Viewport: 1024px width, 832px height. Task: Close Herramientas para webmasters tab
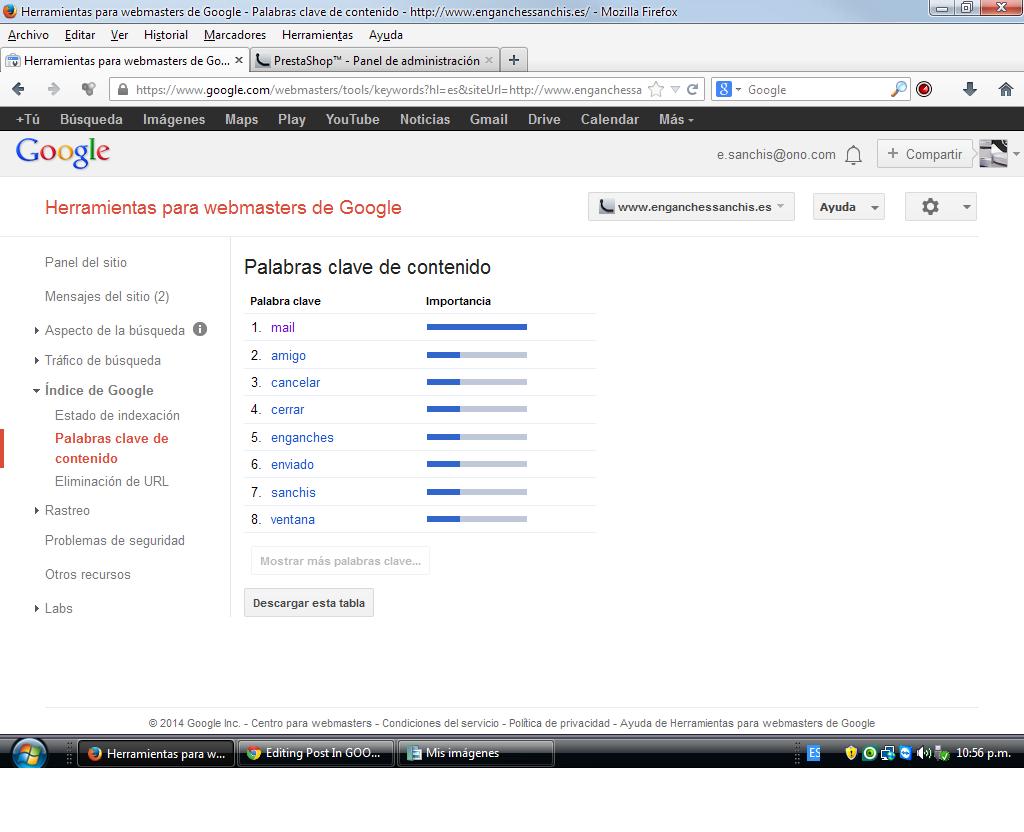(x=239, y=60)
